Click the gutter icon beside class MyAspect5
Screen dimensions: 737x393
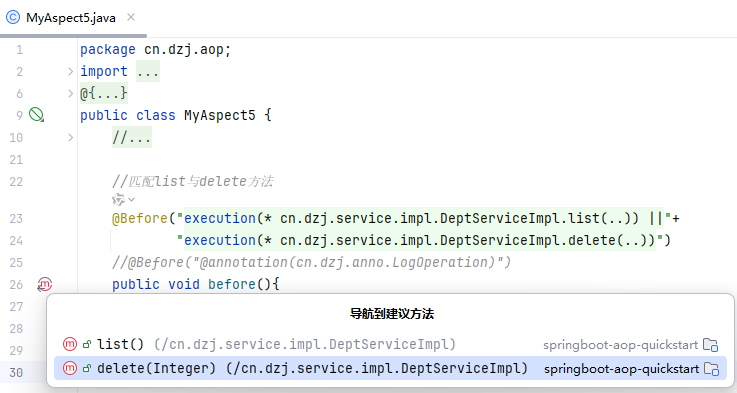36,115
